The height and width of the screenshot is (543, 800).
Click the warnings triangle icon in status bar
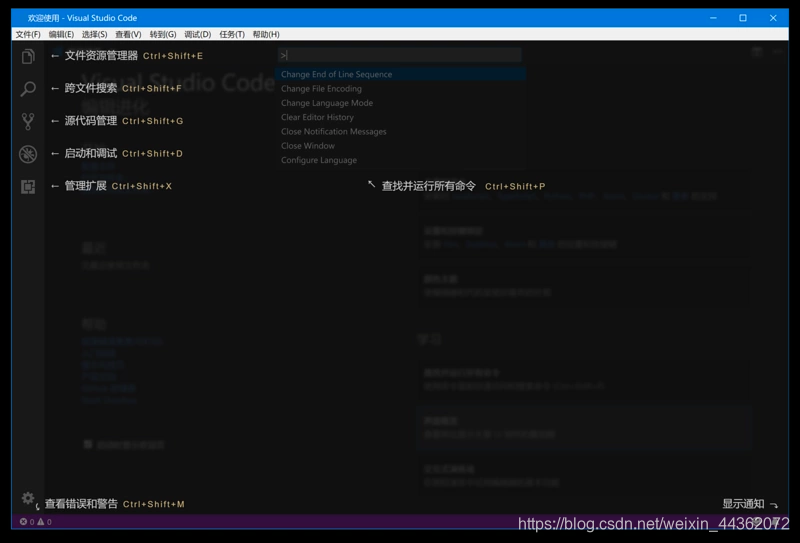pos(41,522)
